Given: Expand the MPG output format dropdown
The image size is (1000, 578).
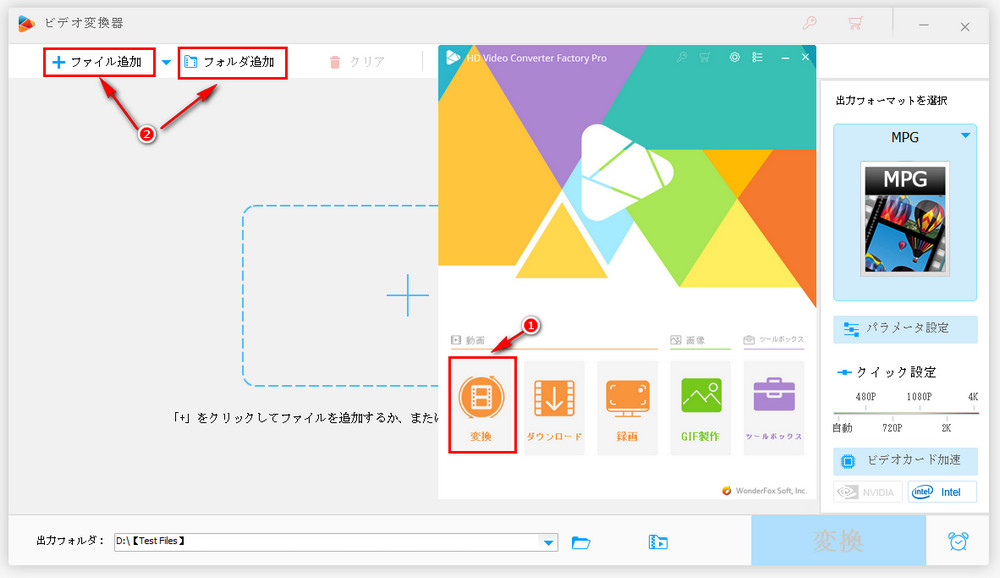Looking at the screenshot, I should point(965,135).
